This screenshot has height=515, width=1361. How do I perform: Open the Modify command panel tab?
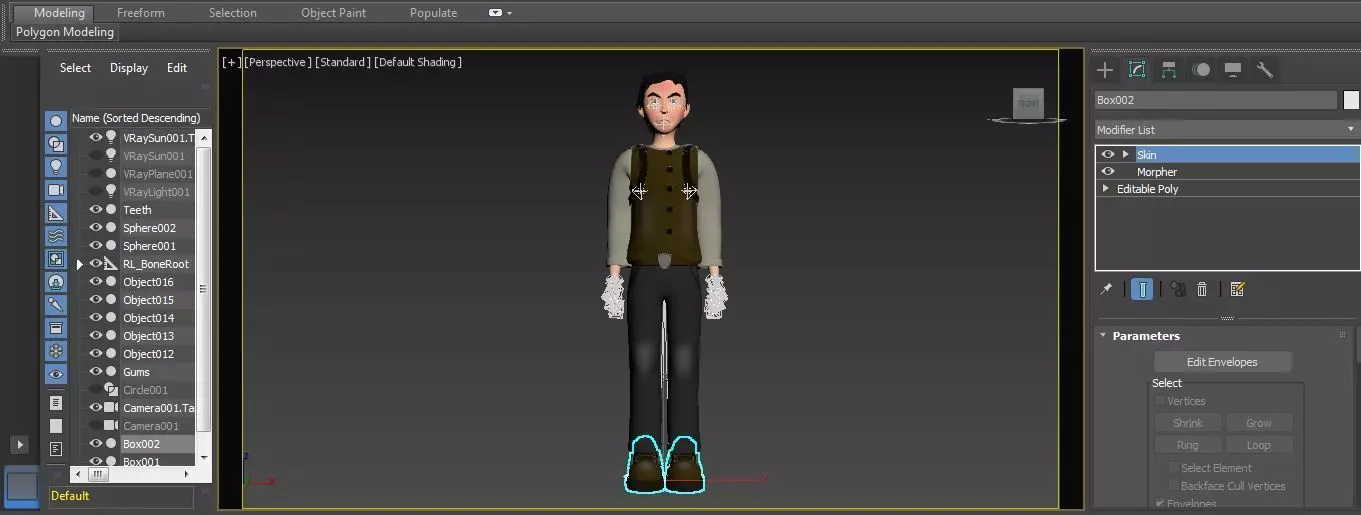(1137, 69)
